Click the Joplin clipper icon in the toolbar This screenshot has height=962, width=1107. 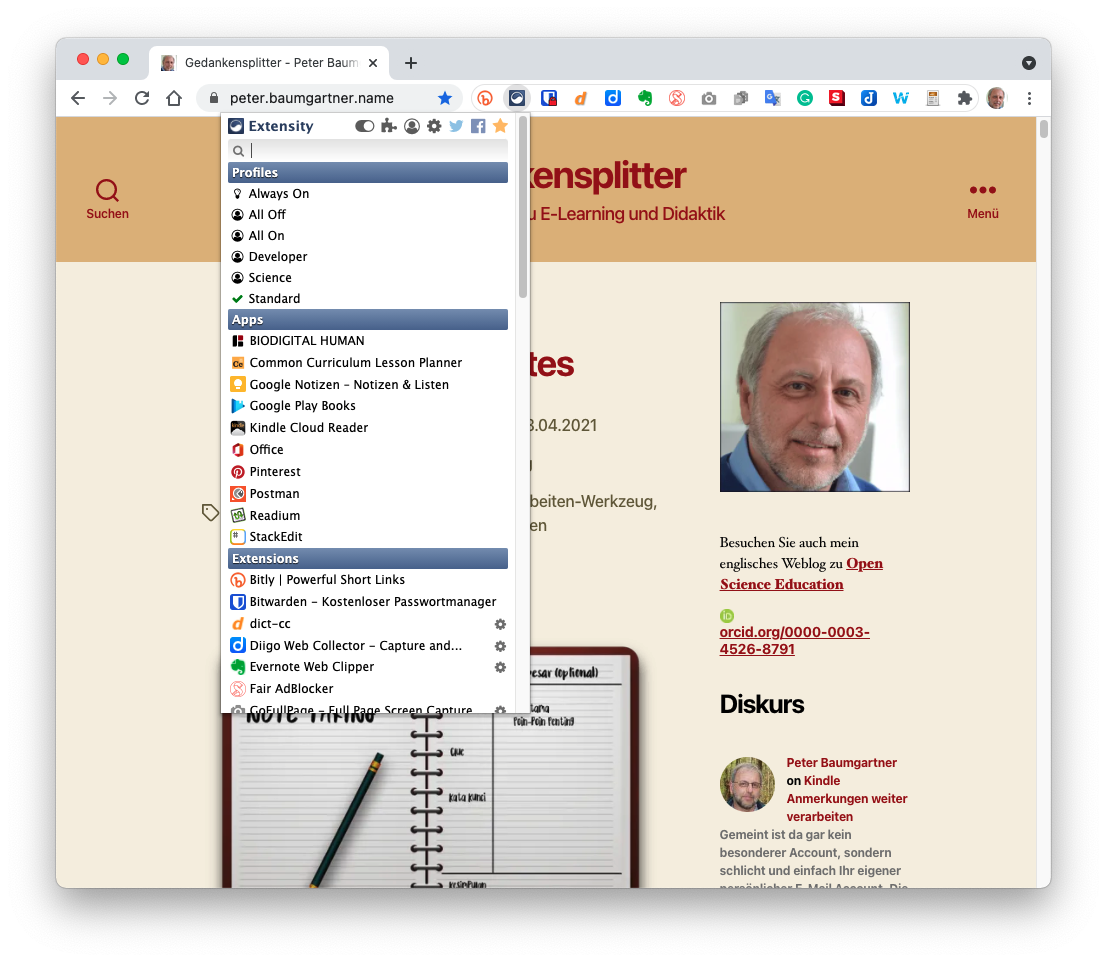(x=868, y=98)
